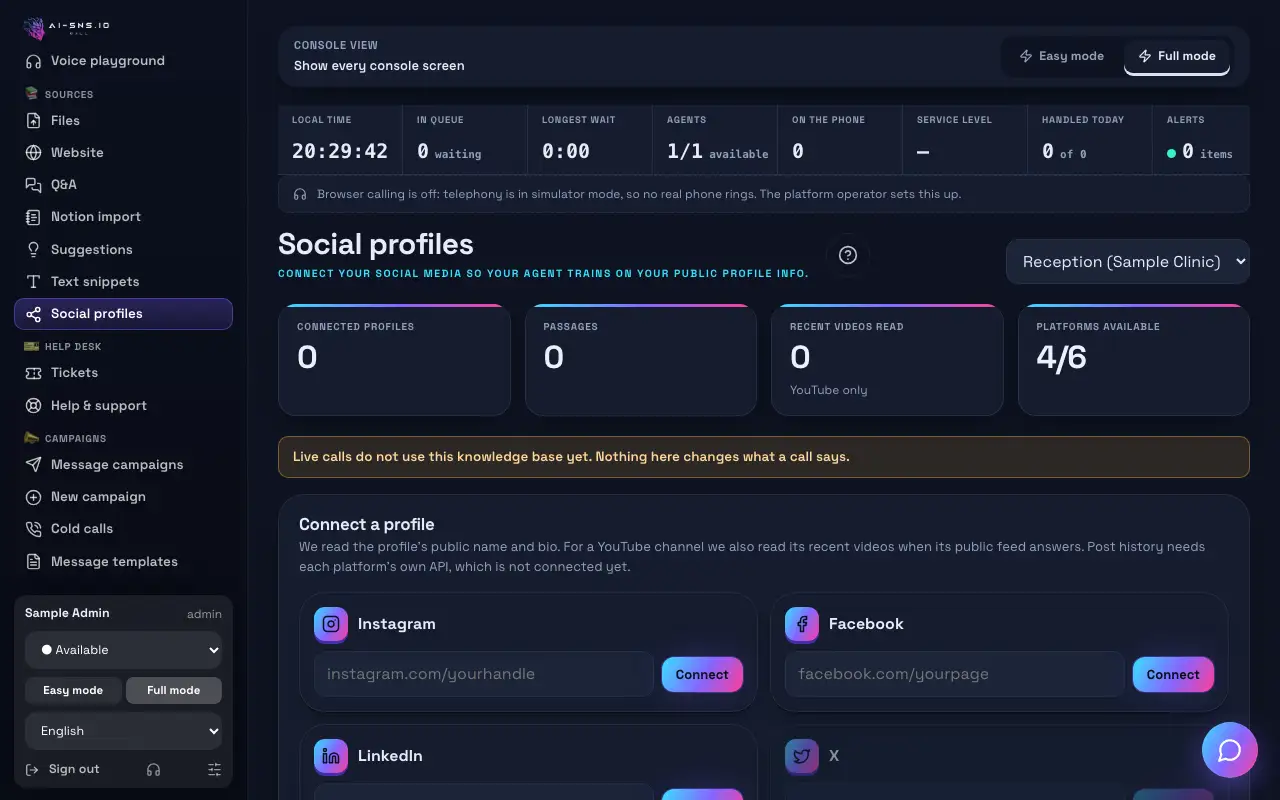Image resolution: width=1280 pixels, height=800 pixels.
Task: Click the Passages stat card
Action: [641, 360]
